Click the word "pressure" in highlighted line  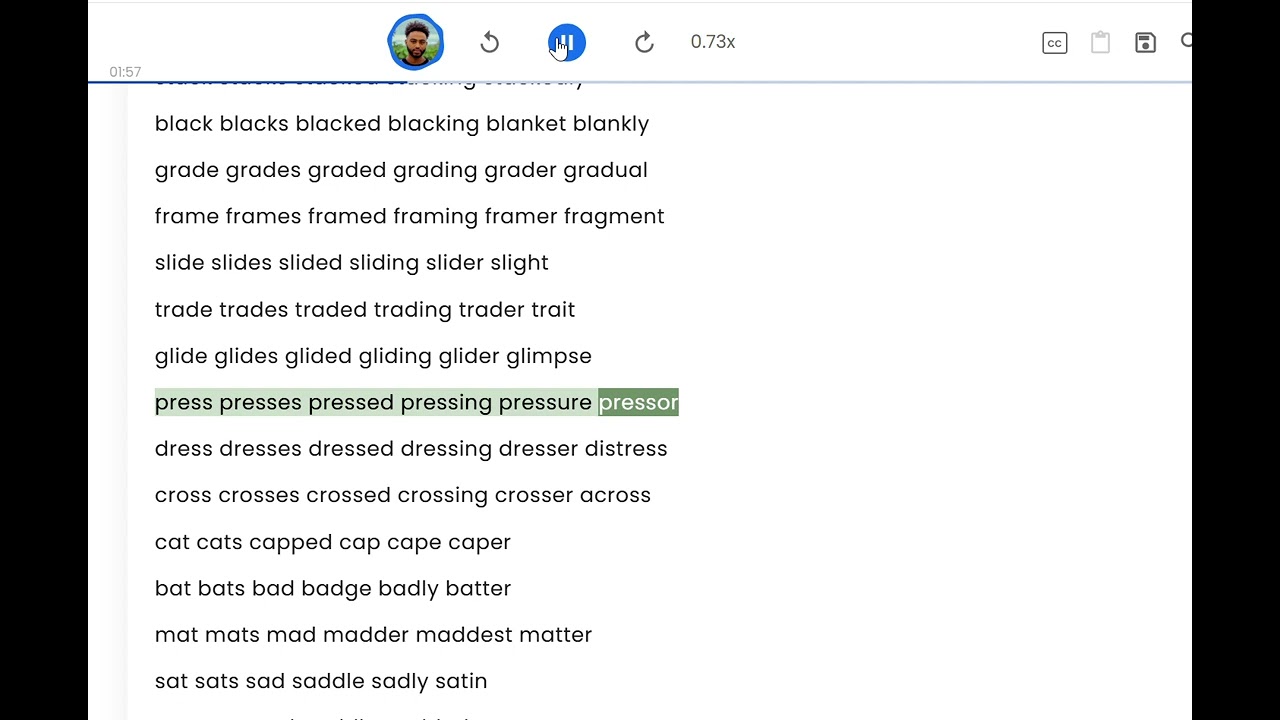(x=545, y=402)
